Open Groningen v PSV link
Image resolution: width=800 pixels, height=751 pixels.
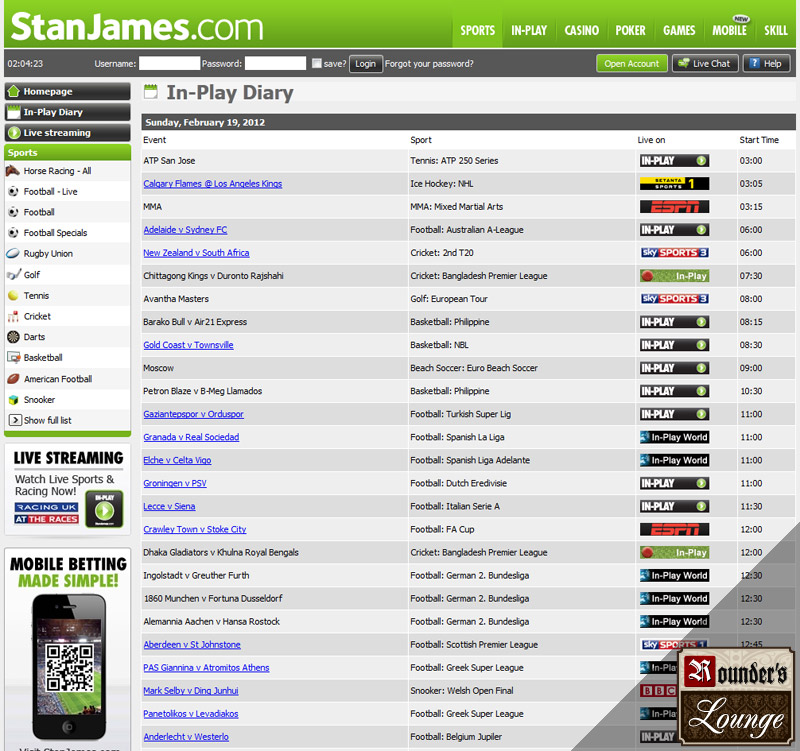click(x=175, y=483)
